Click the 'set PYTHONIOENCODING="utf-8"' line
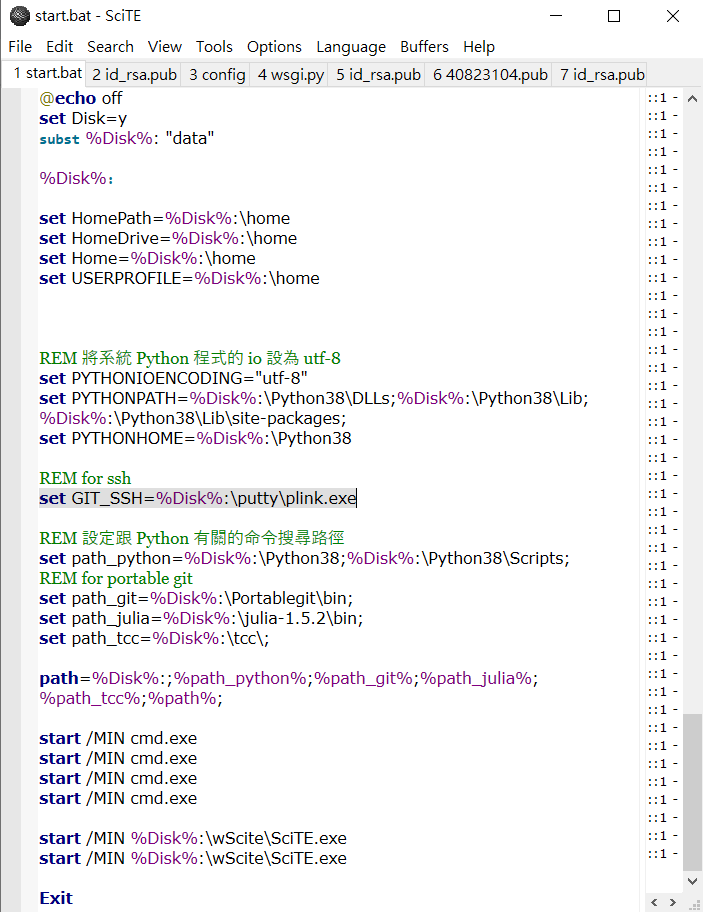 coord(173,379)
